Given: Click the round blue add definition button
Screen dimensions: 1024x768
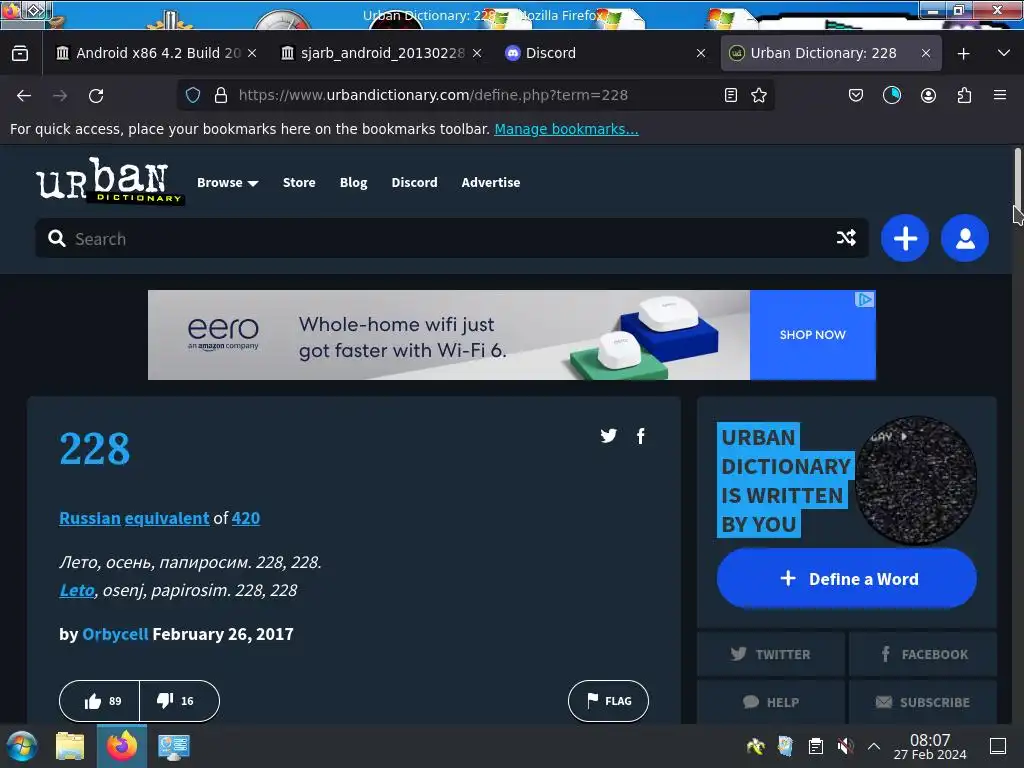Looking at the screenshot, I should click(x=904, y=238).
